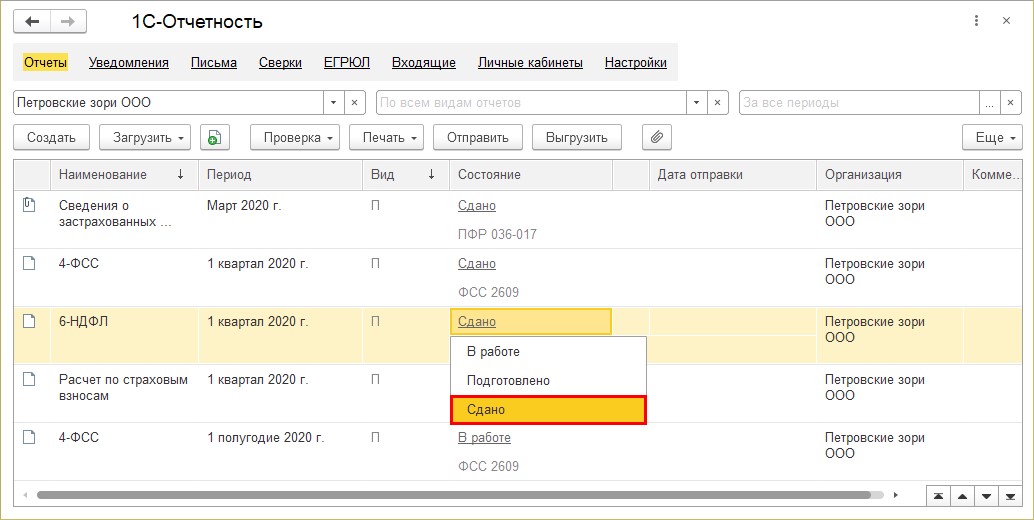Sort by Наименование column arrow
Image resolution: width=1034 pixels, height=520 pixels.
pyautogui.click(x=181, y=175)
